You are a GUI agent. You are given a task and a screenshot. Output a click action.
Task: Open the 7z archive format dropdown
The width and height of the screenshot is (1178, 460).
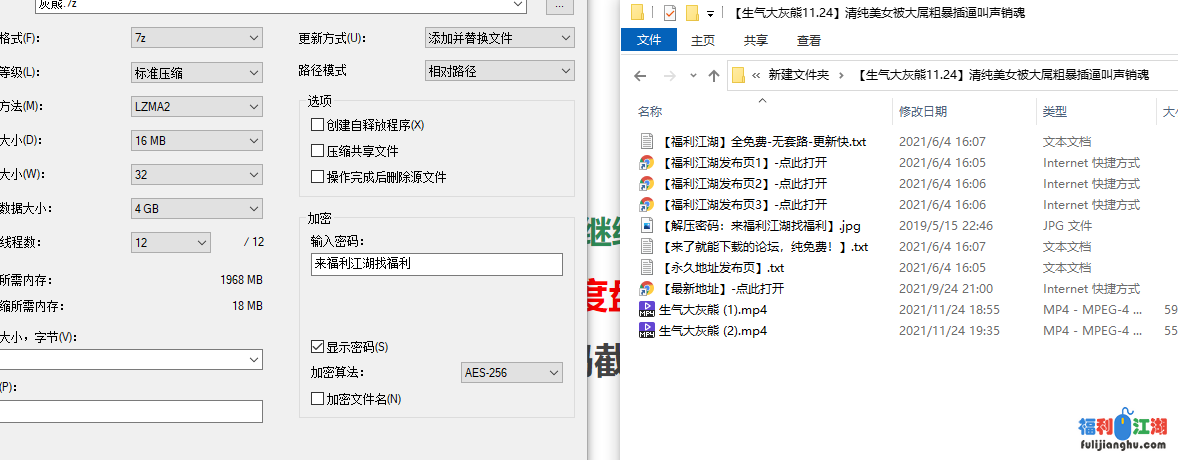[x=196, y=38]
